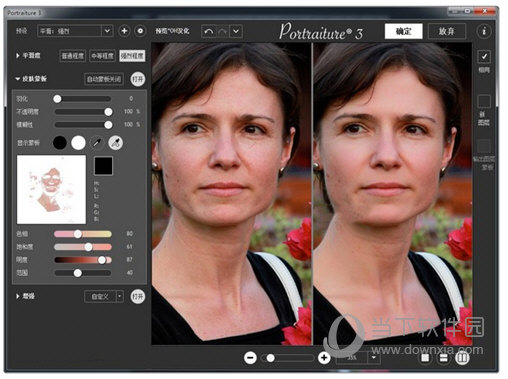Screen dimensions: 508x379
Task: Uncheck the top checked checkbox in right sidebar
Action: point(484,57)
